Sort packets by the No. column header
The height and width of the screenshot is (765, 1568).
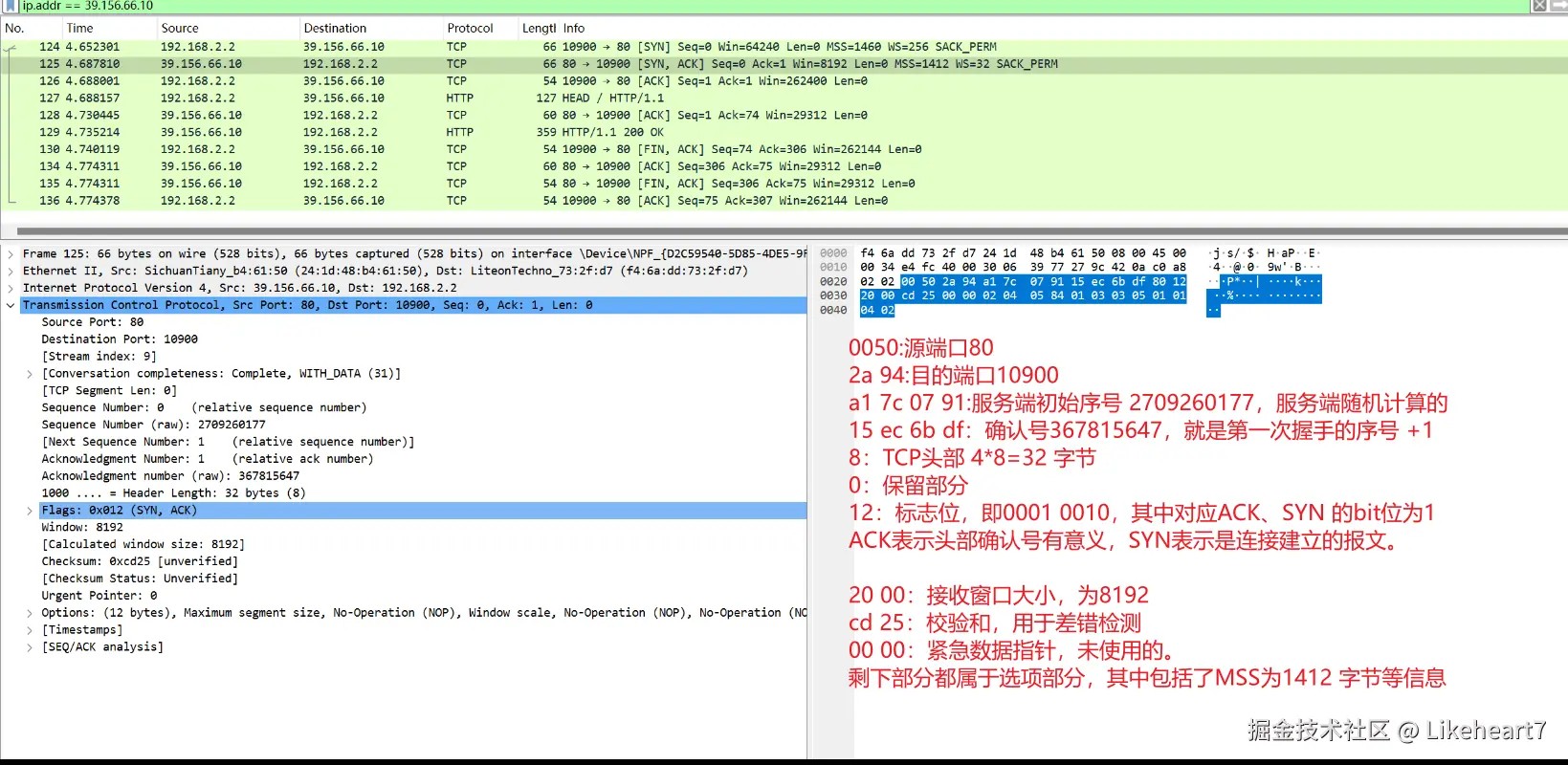click(14, 29)
